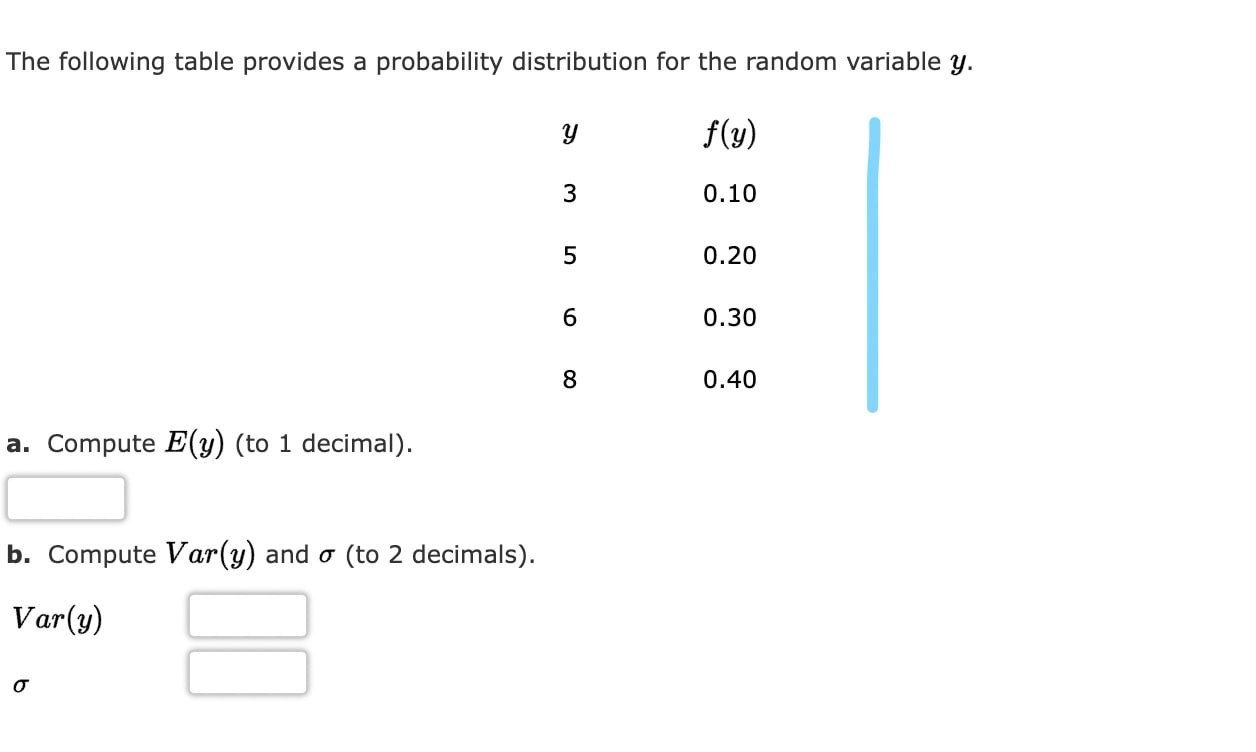Select the probability 0.40
Image resolution: width=1256 pixels, height=752 pixels.
(728, 379)
